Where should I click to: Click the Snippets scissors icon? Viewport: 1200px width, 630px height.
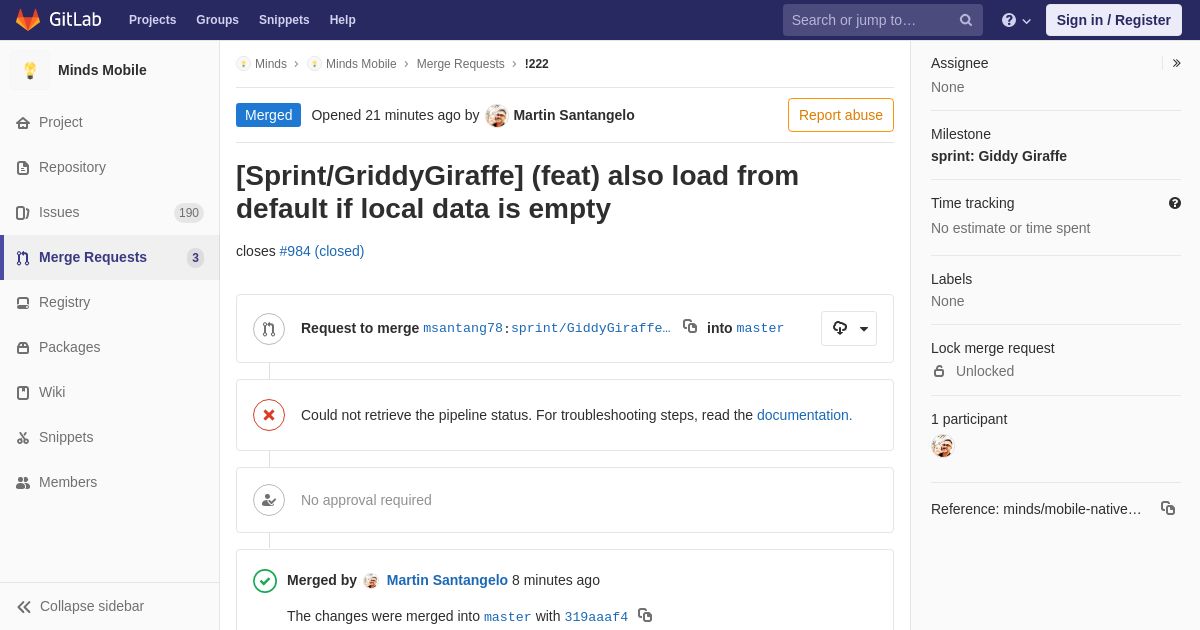[23, 438]
